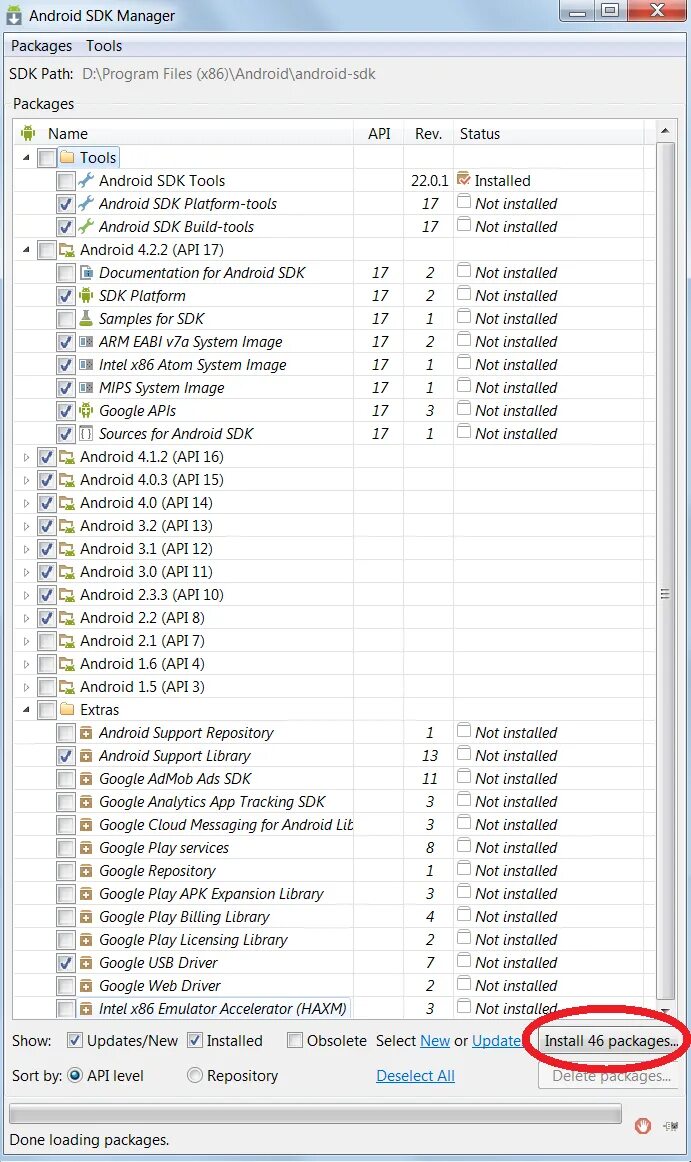
Task: Click the Updates link
Action: coord(497,1040)
